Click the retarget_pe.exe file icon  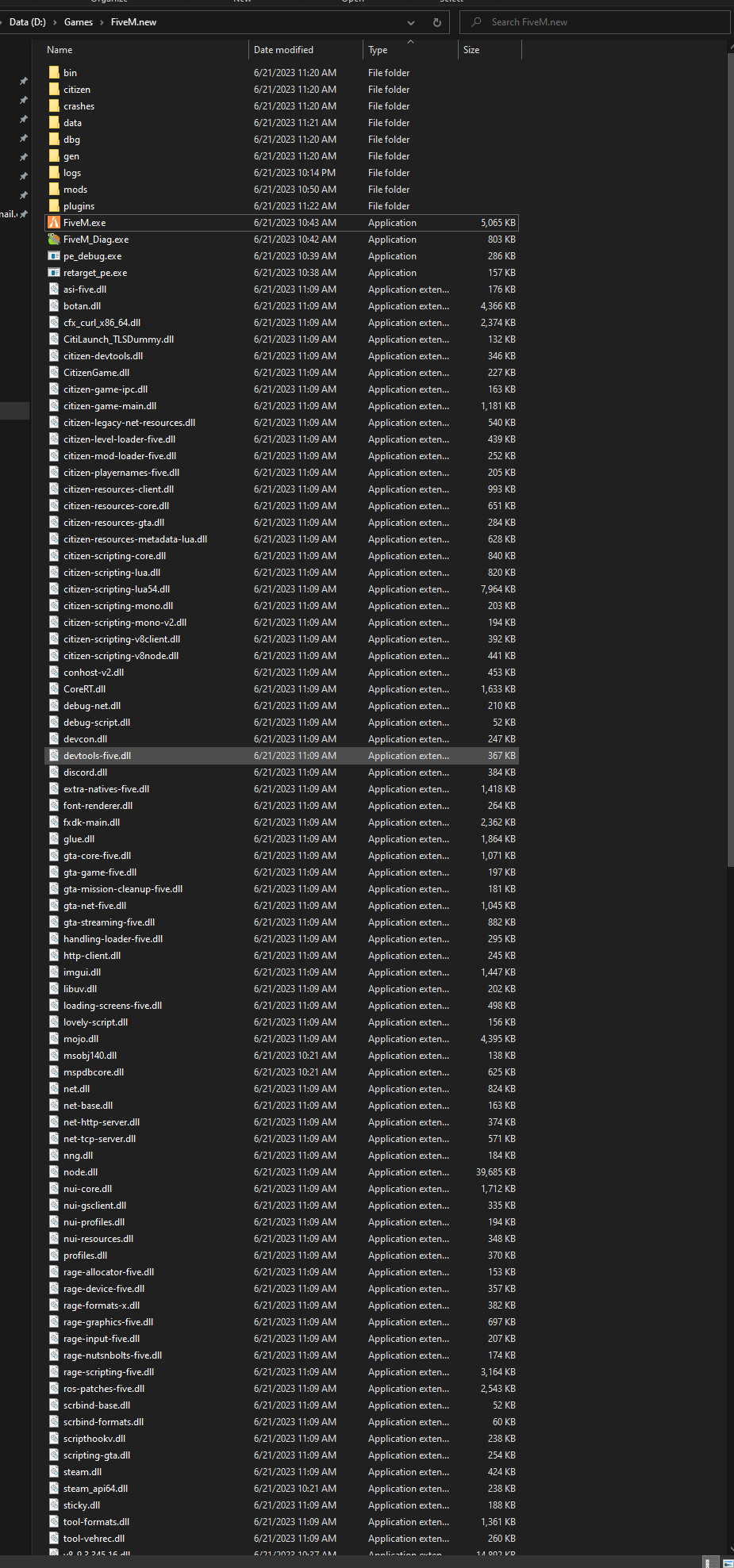tap(54, 273)
